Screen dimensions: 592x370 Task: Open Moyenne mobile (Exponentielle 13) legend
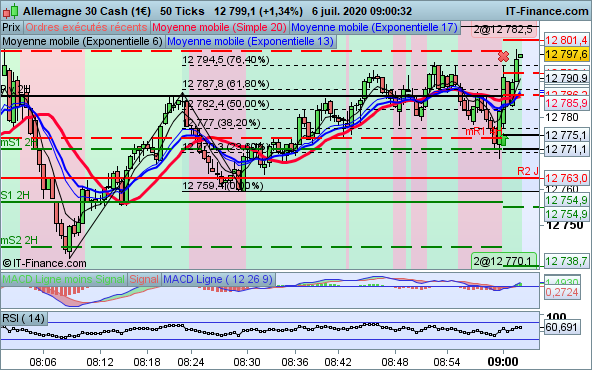pos(250,41)
